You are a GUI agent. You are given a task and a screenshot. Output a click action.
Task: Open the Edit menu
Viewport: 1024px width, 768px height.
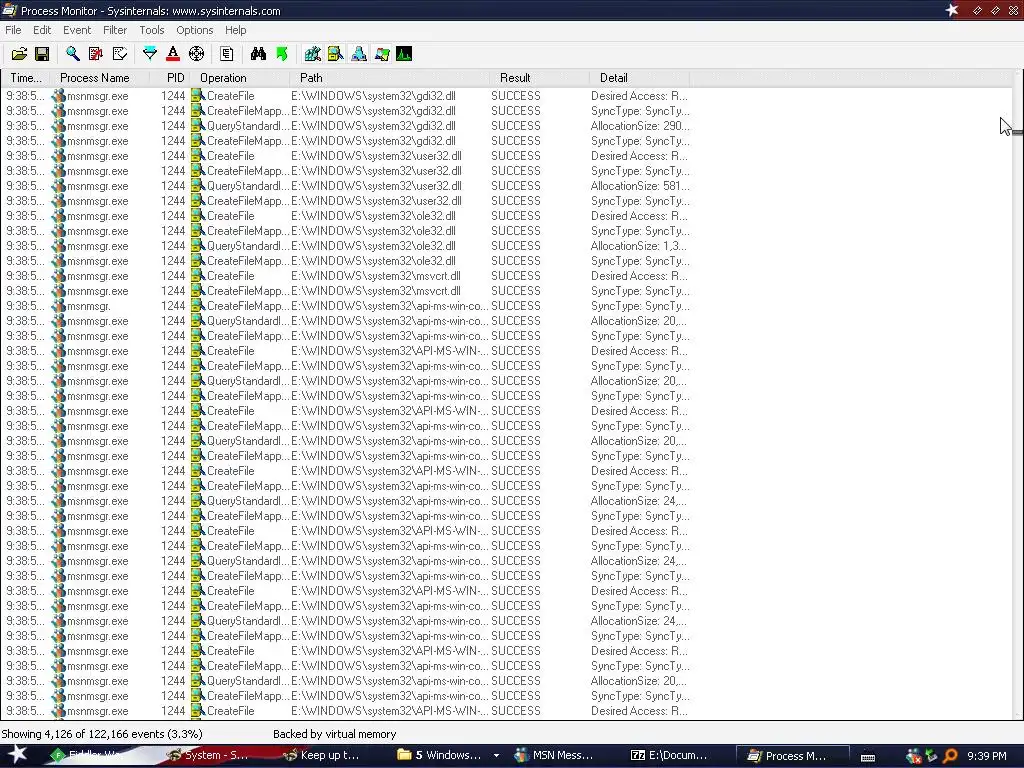(42, 30)
